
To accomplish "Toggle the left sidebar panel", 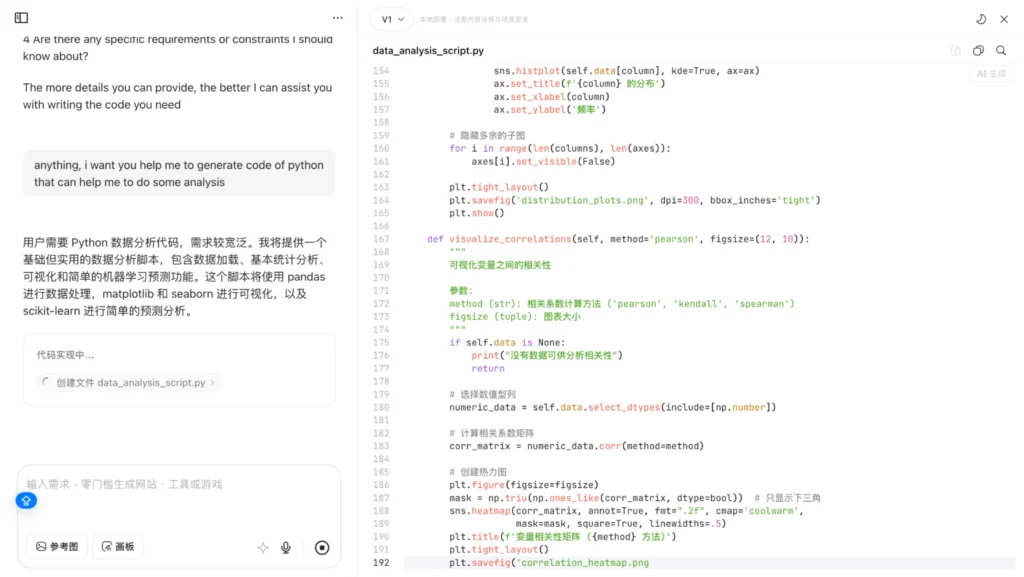I will coord(22,17).
